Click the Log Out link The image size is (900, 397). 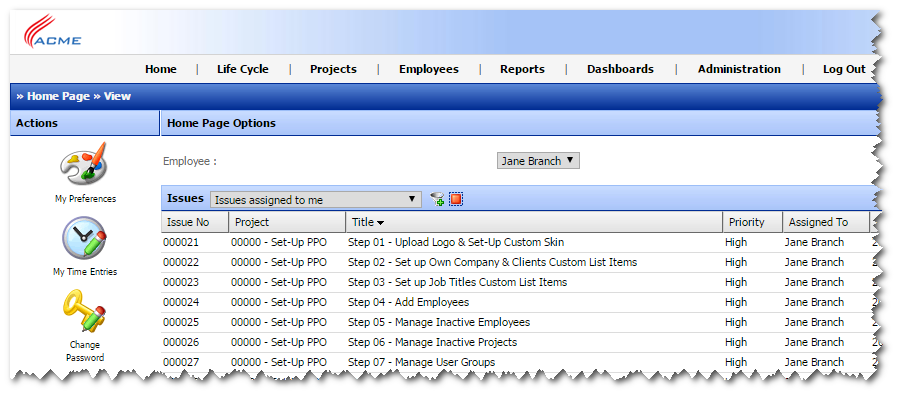844,69
